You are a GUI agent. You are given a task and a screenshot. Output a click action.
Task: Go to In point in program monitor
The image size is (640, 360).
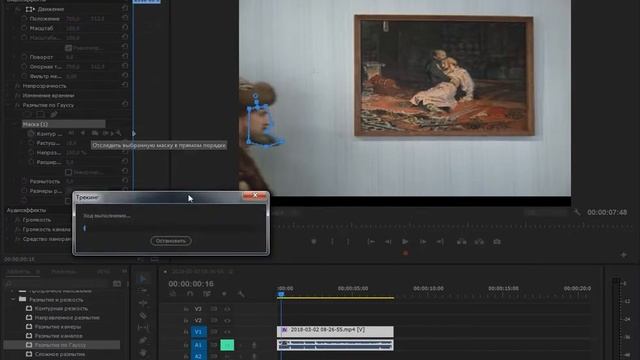371,242
